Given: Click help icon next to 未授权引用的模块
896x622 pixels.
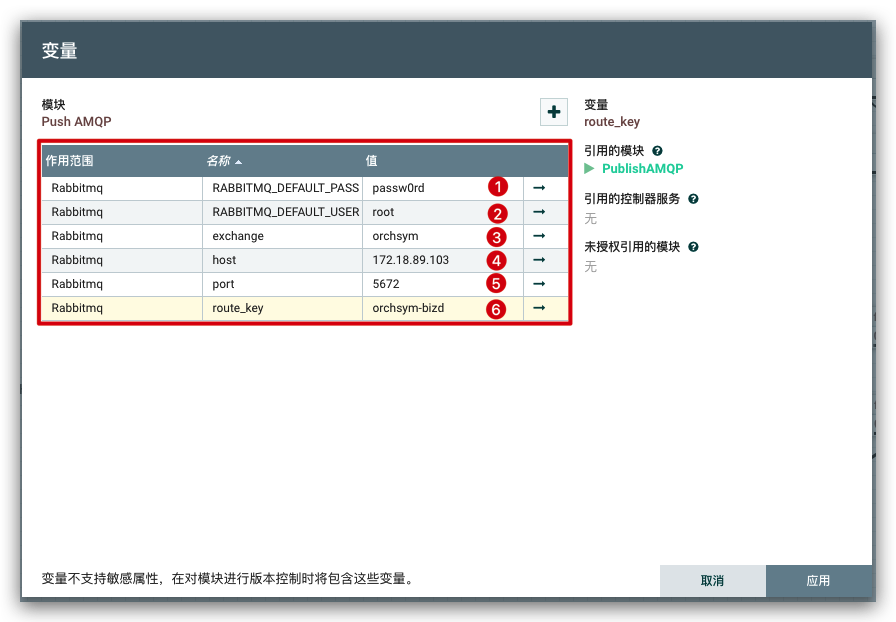Looking at the screenshot, I should click(x=693, y=247).
